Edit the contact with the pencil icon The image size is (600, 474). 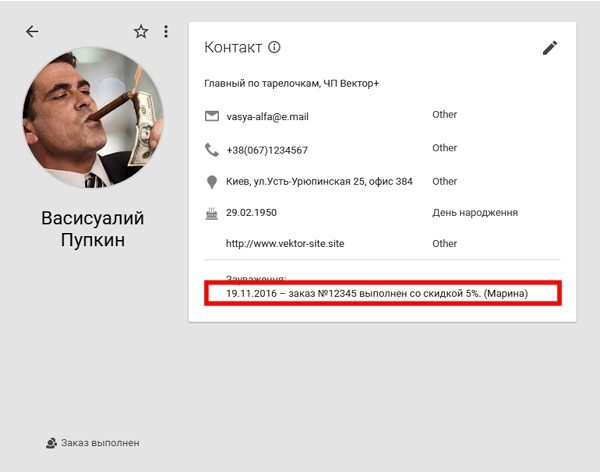[x=550, y=48]
